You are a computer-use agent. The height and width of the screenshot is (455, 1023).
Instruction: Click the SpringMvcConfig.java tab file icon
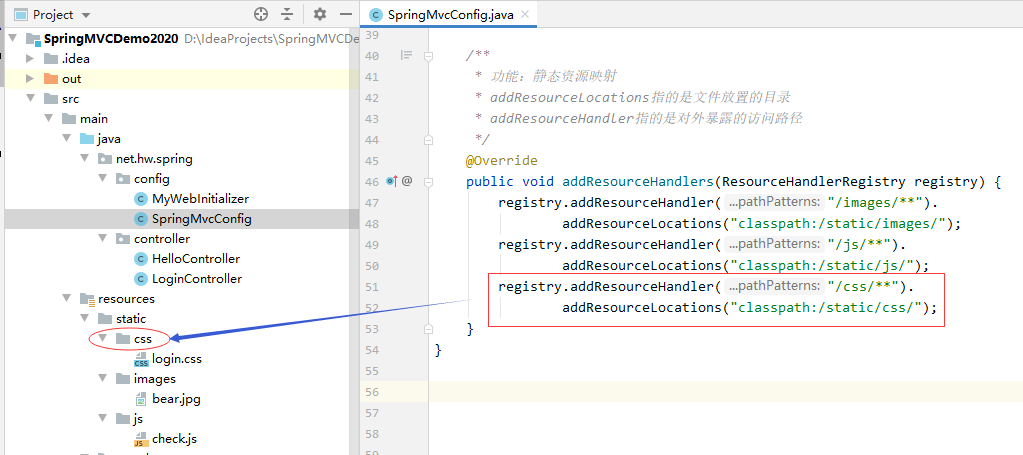click(x=376, y=14)
